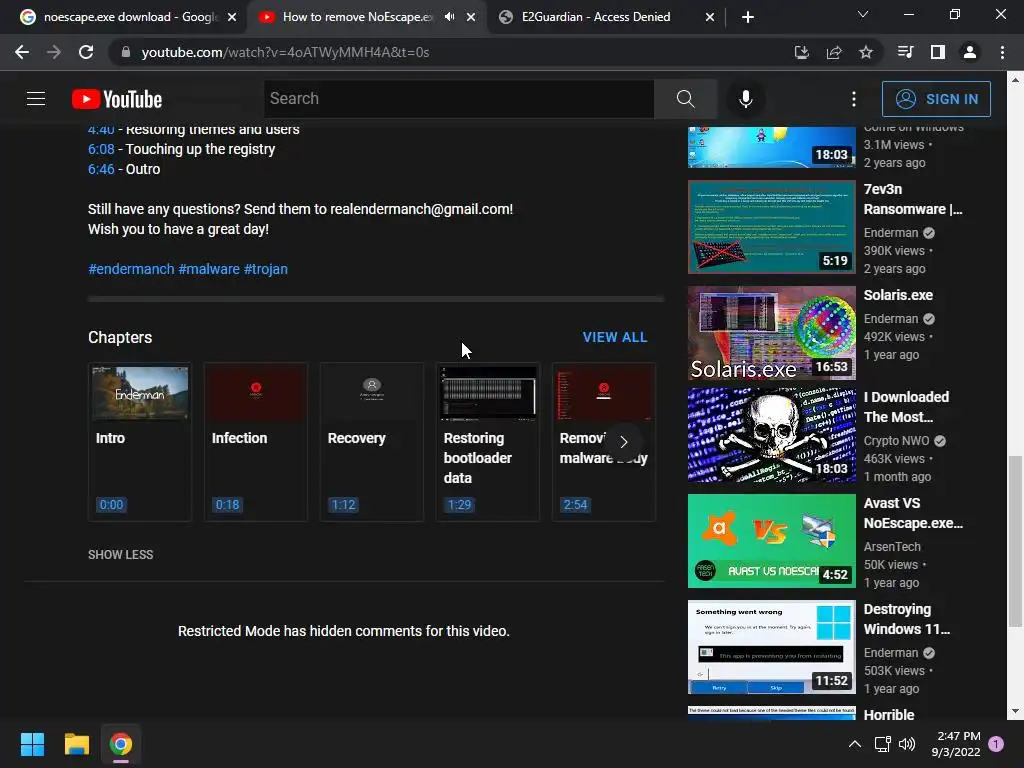Open a new tab with the plus button
1024x768 pixels.
748,17
